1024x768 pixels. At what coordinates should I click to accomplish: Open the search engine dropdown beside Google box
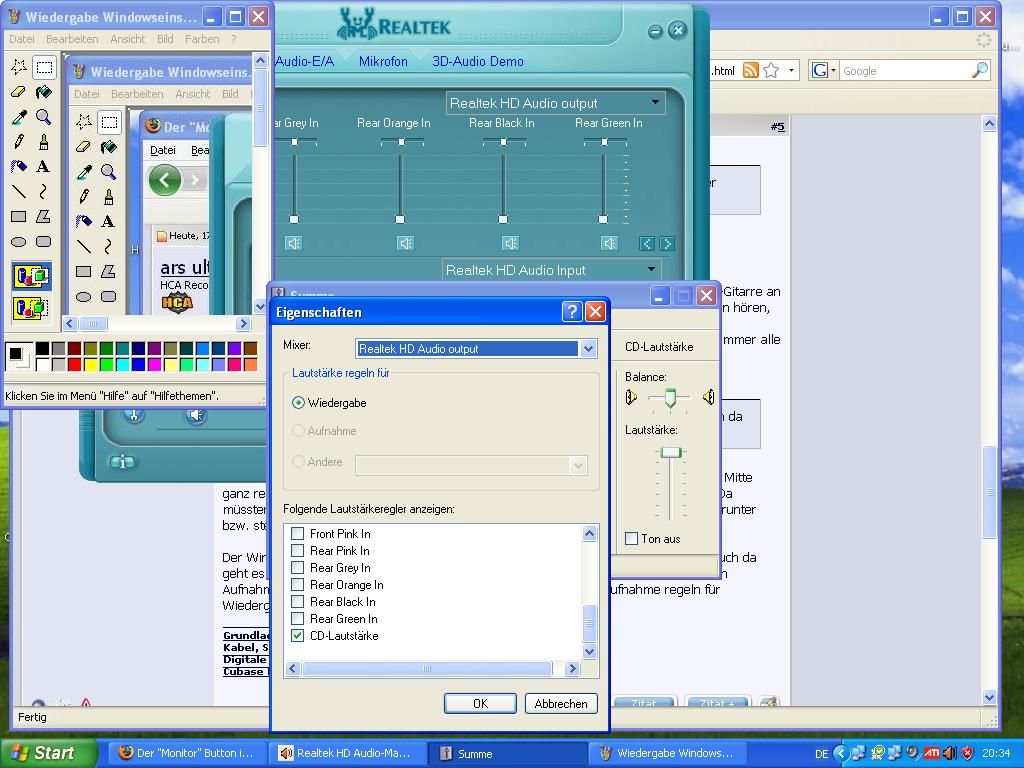coord(833,70)
